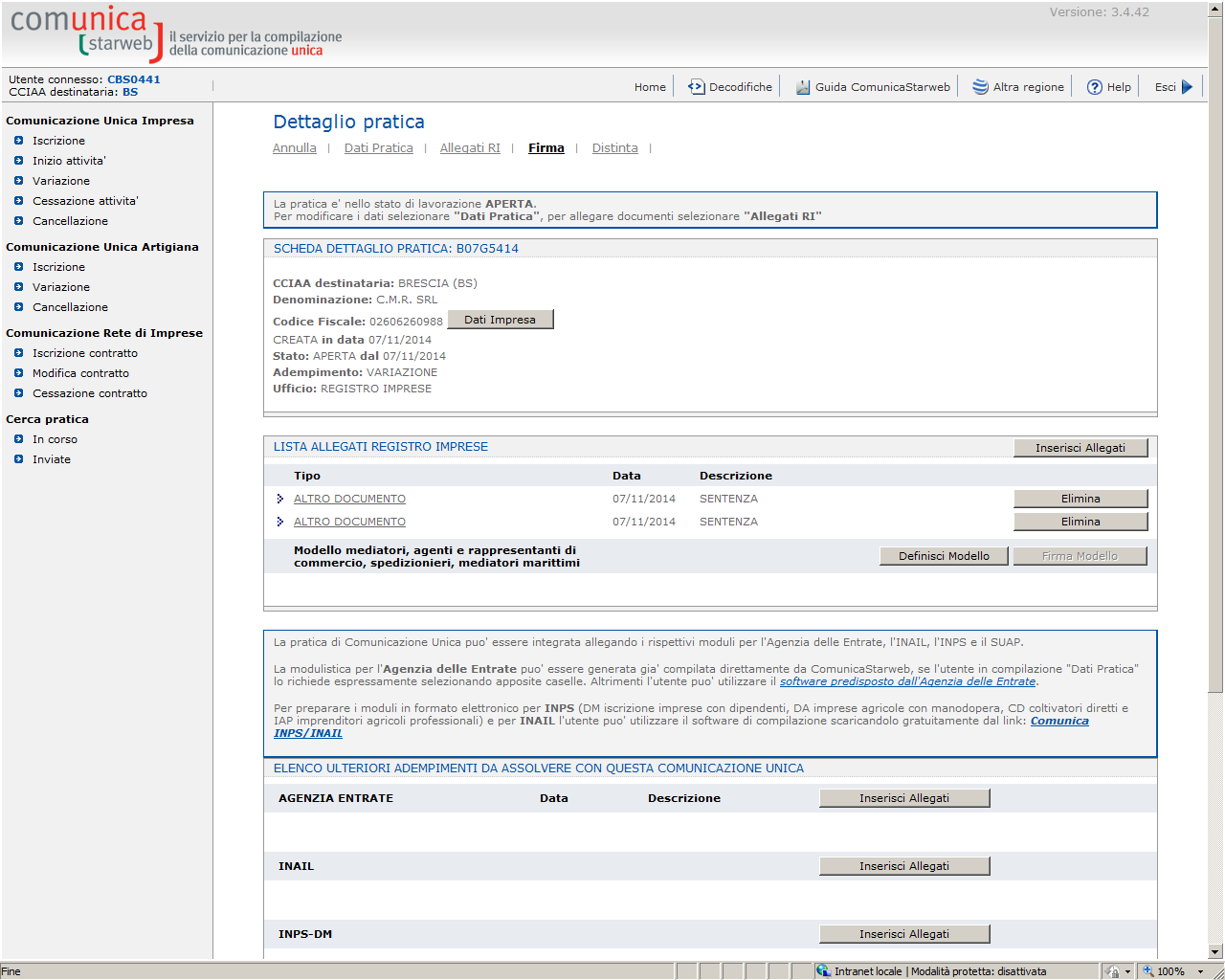
Task: Click the zoom magnifier icon in status bar
Action: point(1148,971)
